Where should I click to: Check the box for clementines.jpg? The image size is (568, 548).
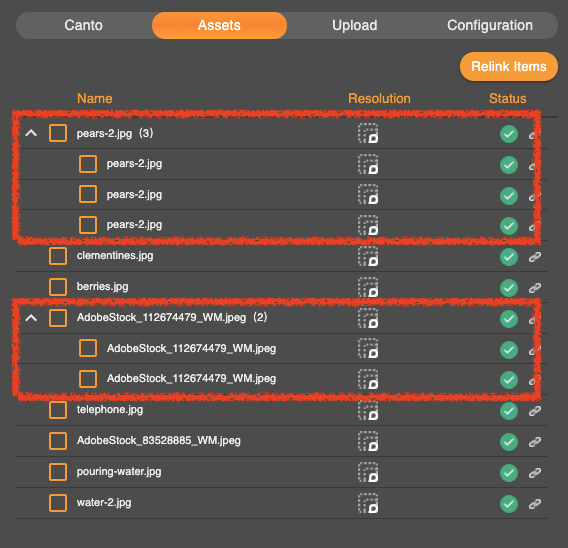click(58, 256)
